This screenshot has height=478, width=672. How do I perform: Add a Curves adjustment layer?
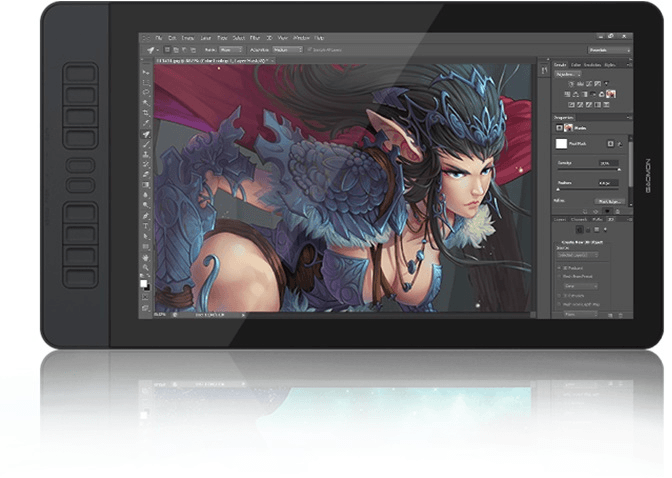[x=589, y=84]
